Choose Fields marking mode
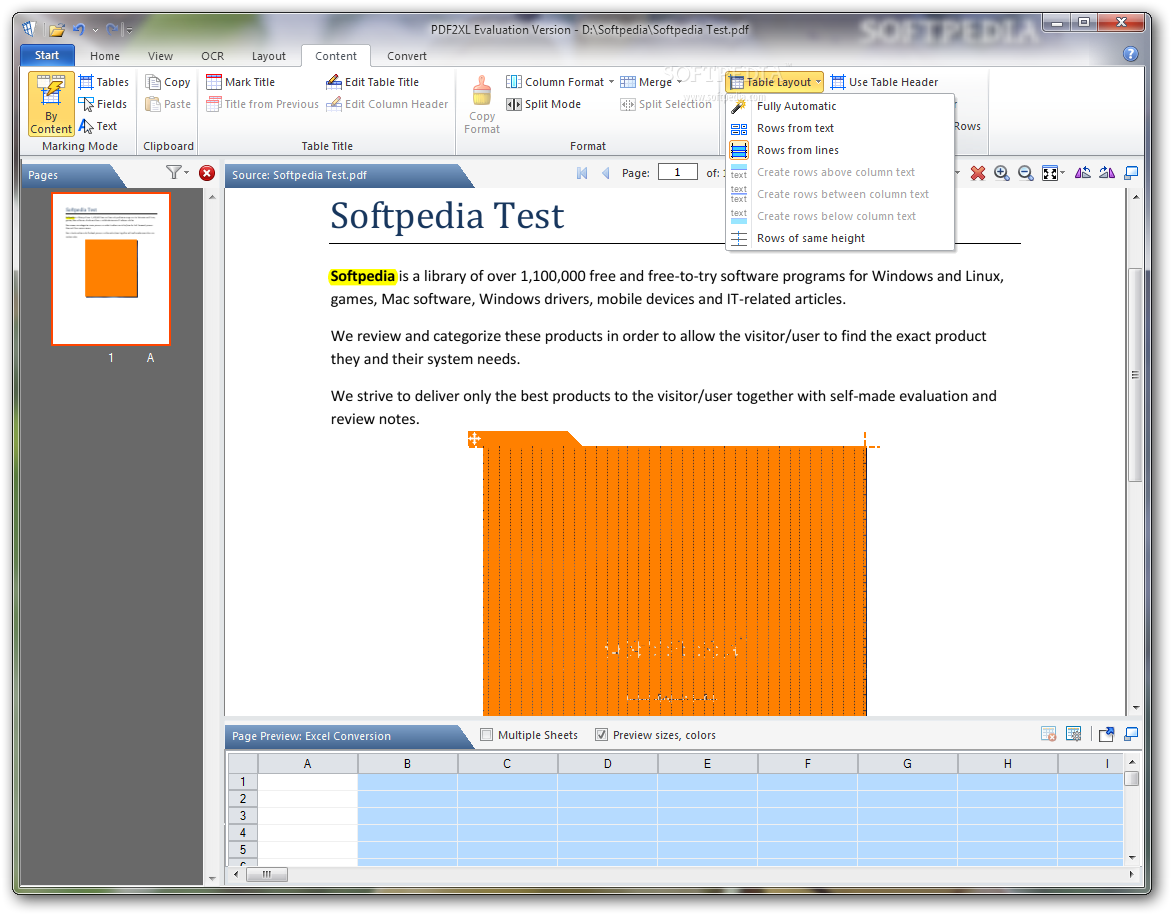Viewport: 1172px width, 915px height. 103,104
